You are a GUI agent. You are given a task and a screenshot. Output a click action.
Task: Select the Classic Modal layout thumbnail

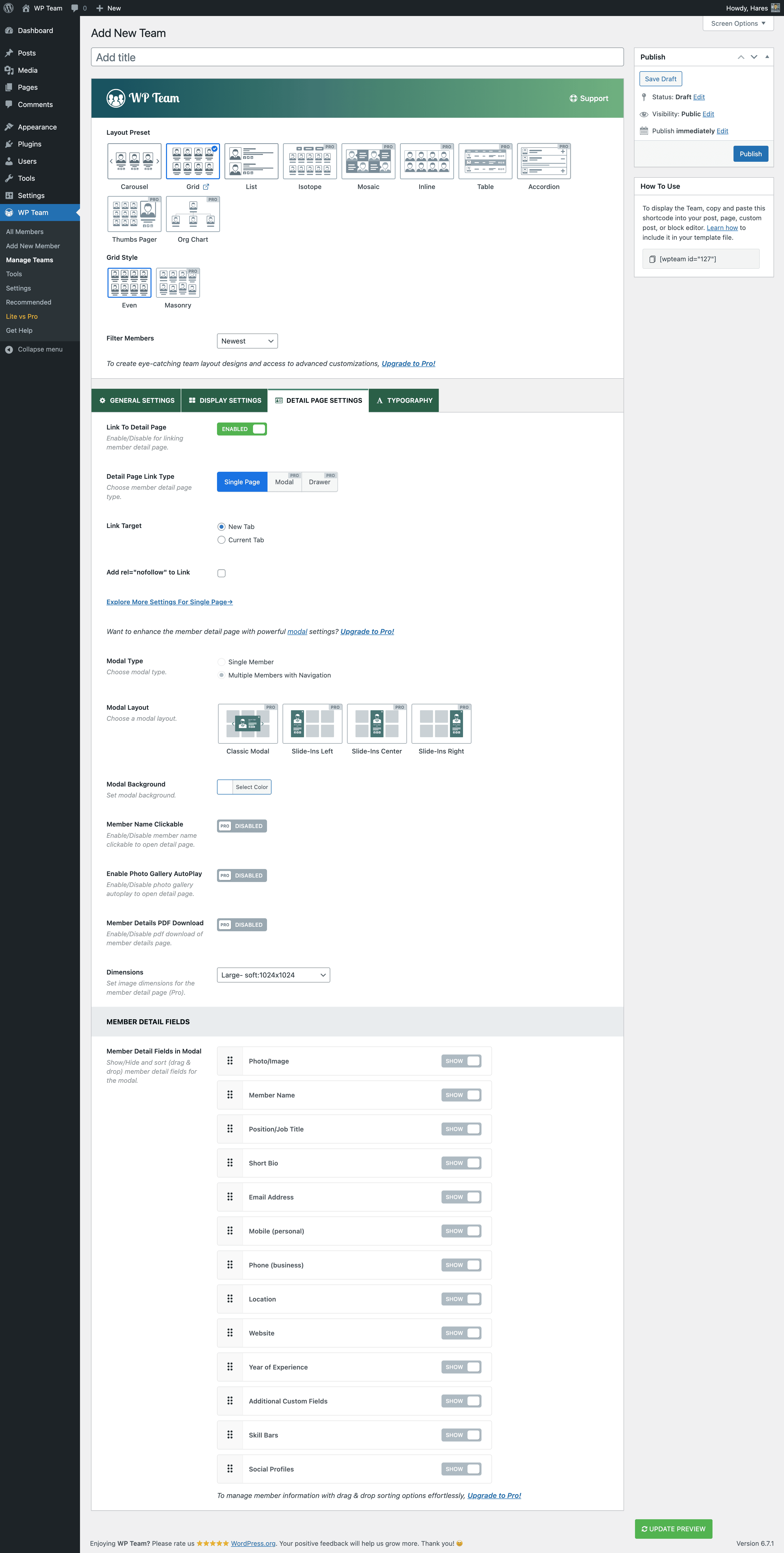[247, 723]
